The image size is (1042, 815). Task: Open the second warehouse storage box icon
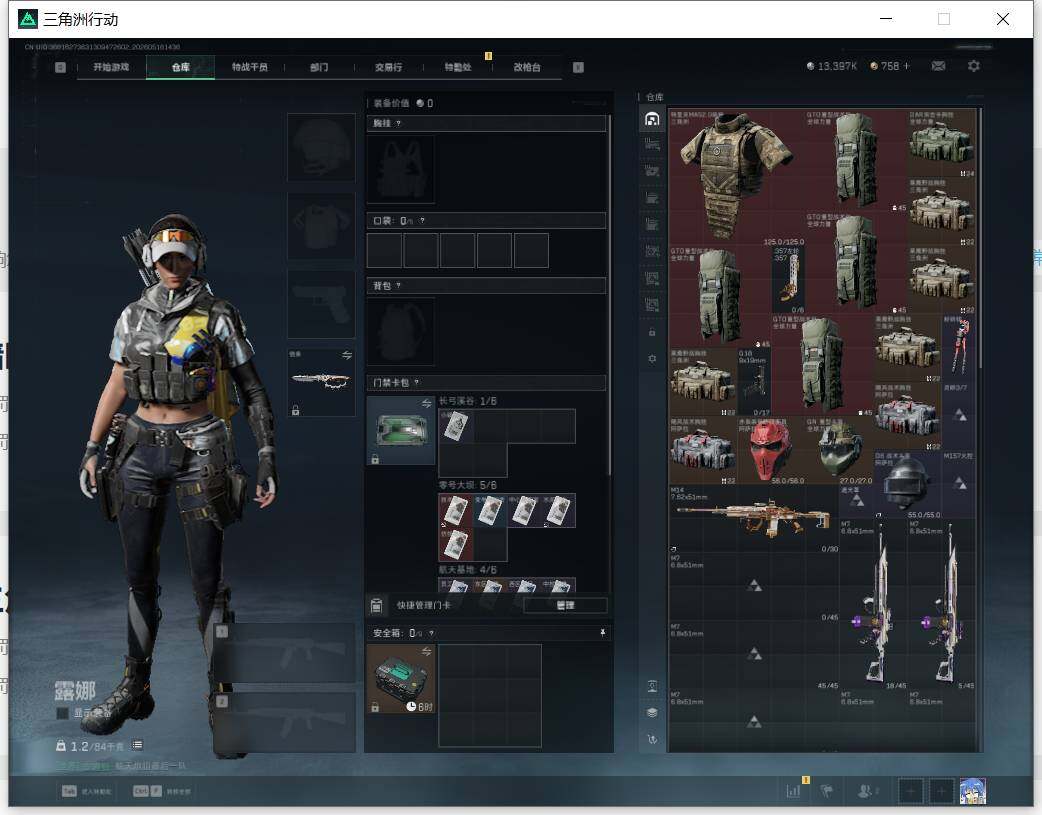coord(652,144)
